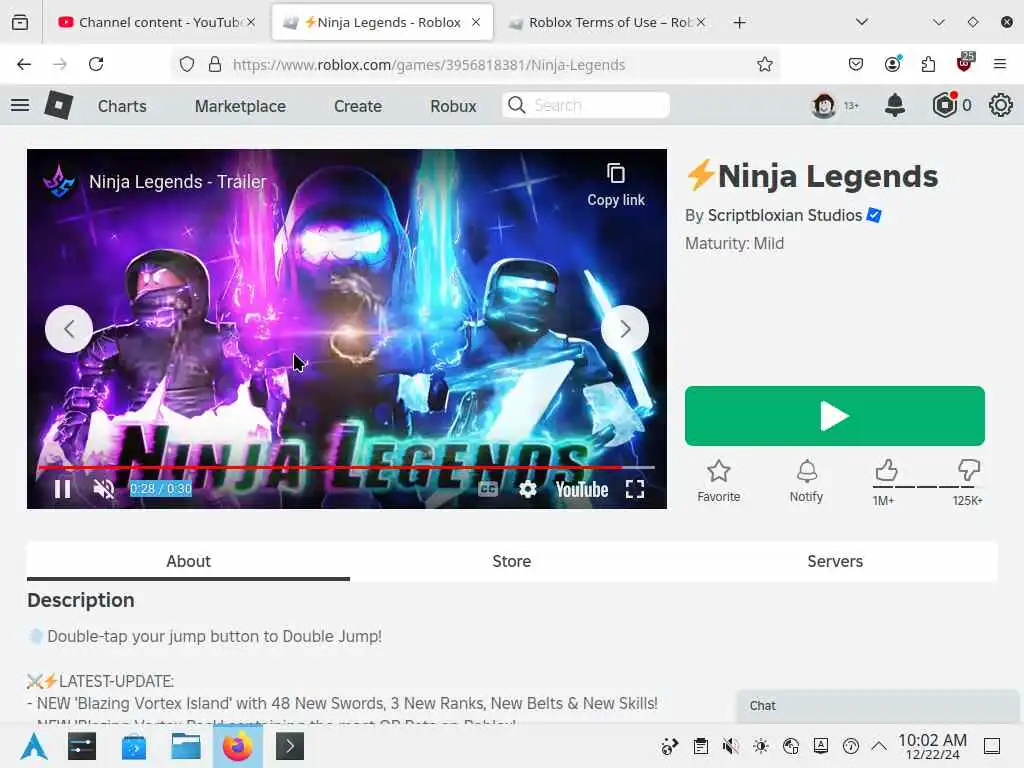Enter fullscreen on the trailer video
The image size is (1024, 768).
point(635,488)
